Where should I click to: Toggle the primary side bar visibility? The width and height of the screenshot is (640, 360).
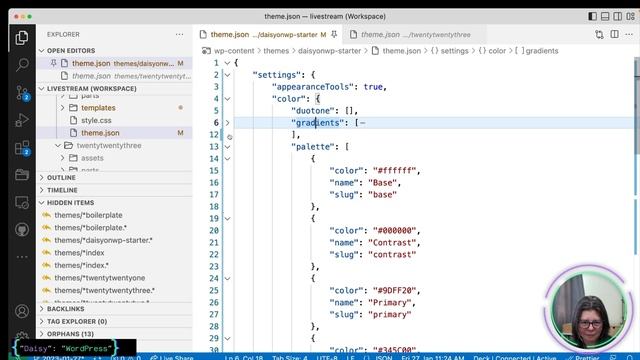click(x=592, y=16)
